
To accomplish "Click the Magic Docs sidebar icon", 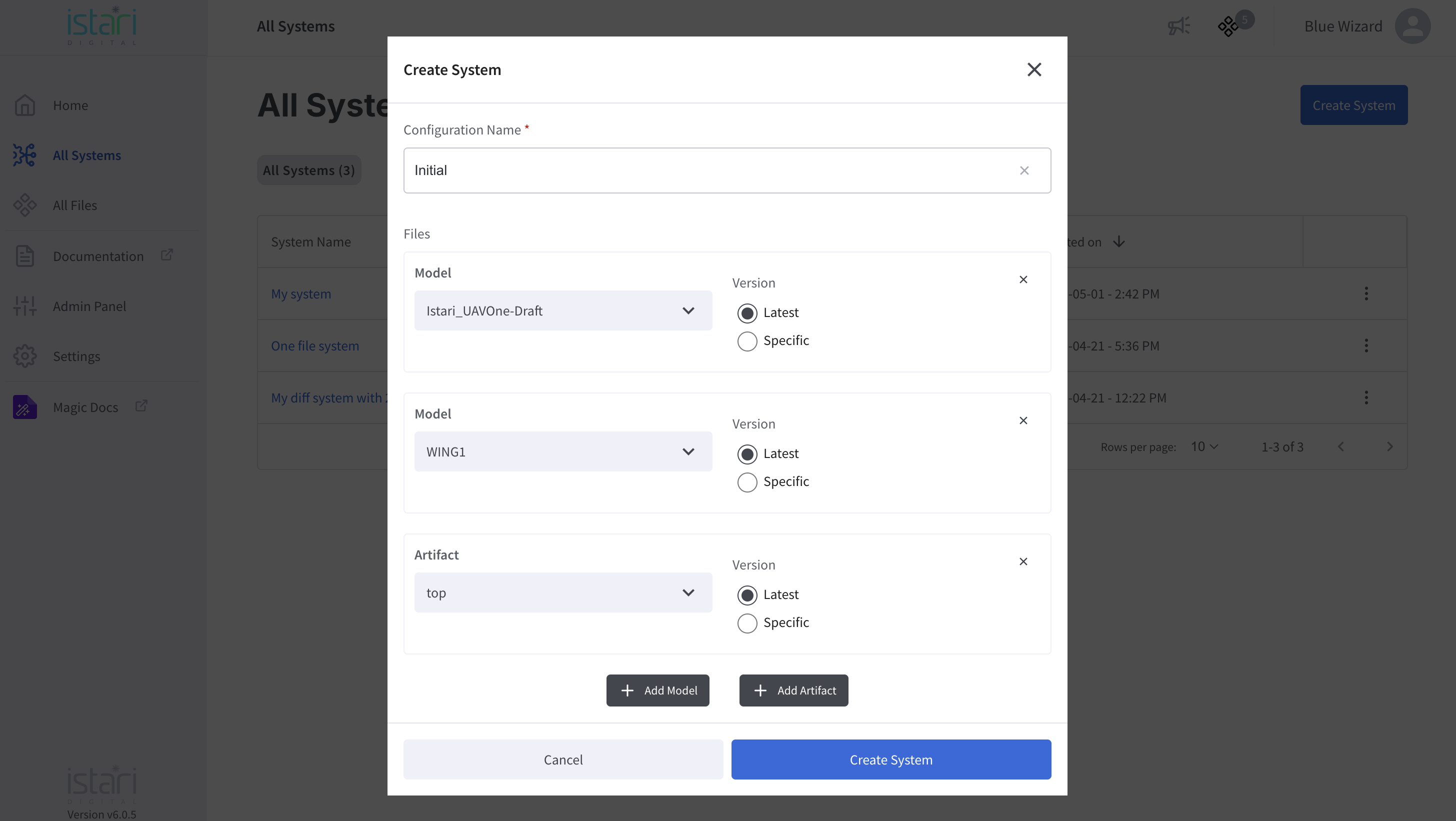I will coord(25,407).
